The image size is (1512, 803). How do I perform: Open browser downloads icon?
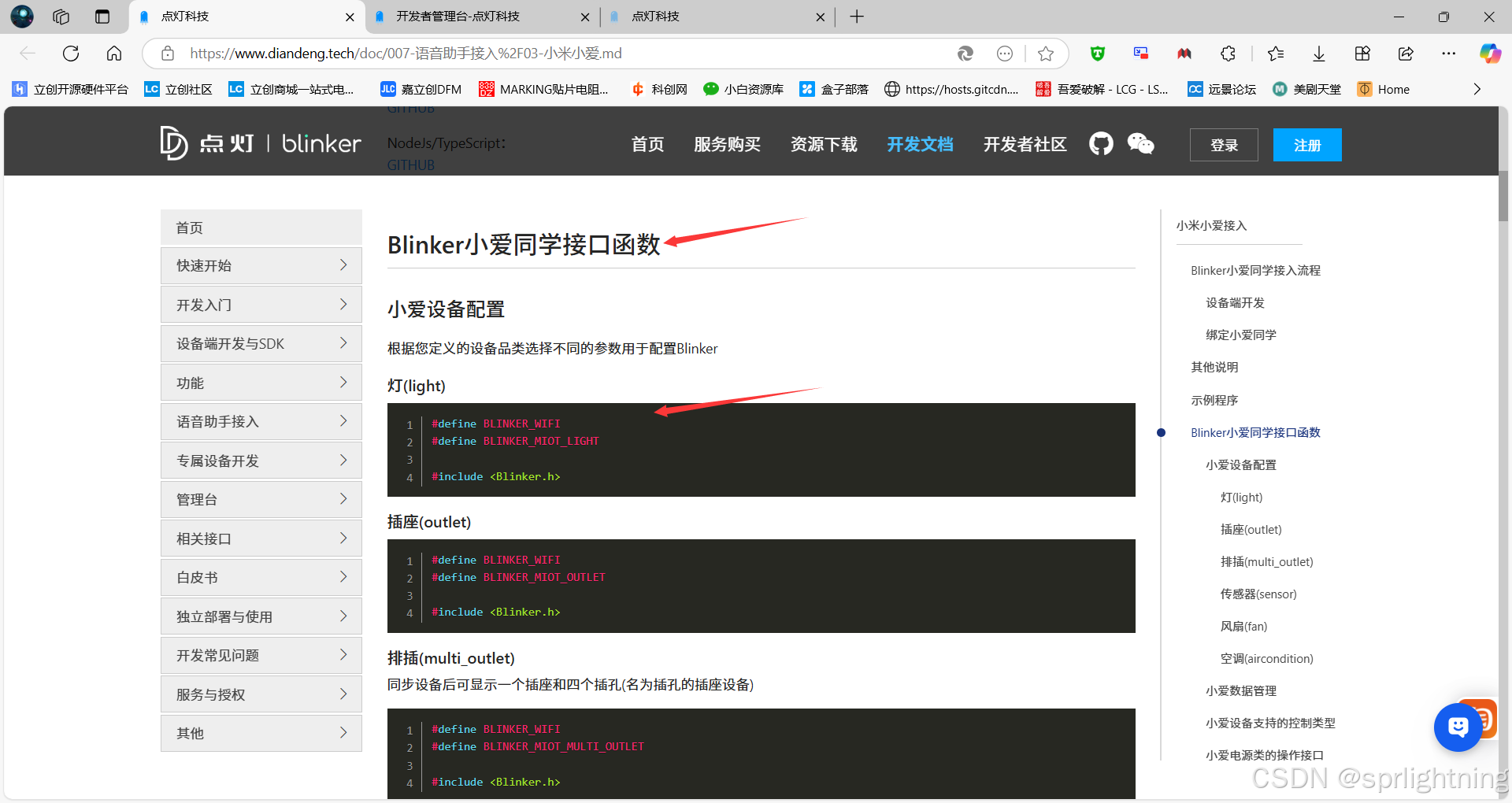1319,54
